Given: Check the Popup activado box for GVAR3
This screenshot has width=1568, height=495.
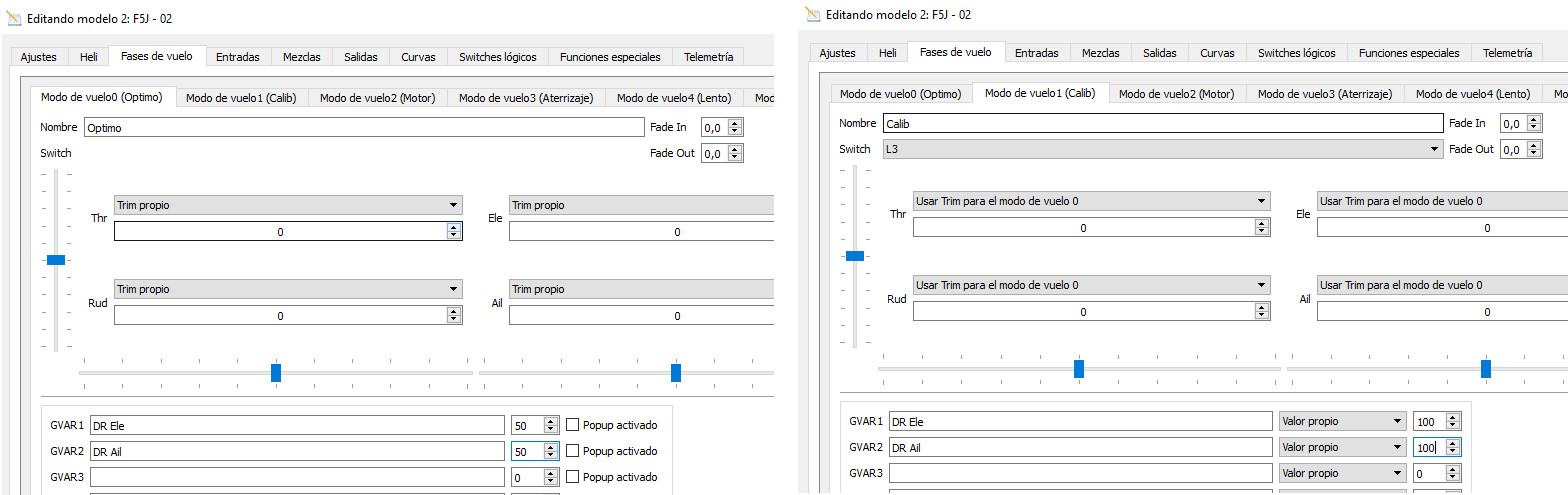Looking at the screenshot, I should (x=573, y=478).
